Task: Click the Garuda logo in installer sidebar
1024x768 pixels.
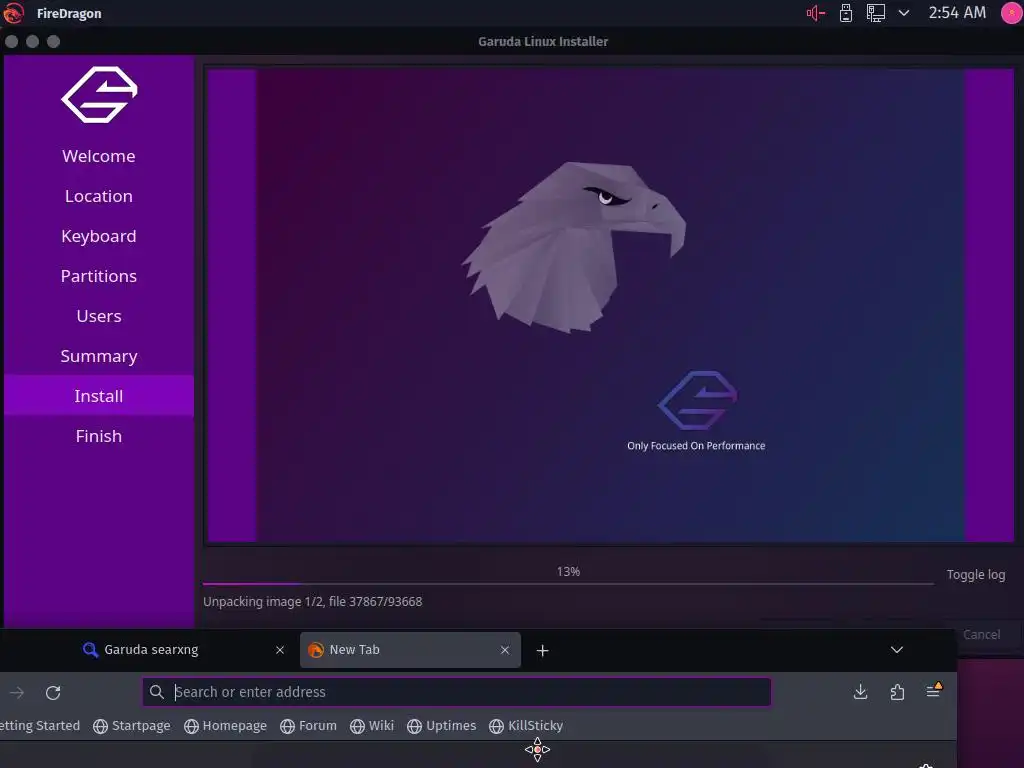Action: click(99, 95)
